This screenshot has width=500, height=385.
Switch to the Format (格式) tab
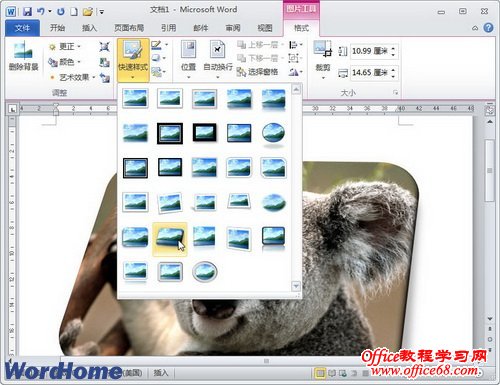point(301,28)
